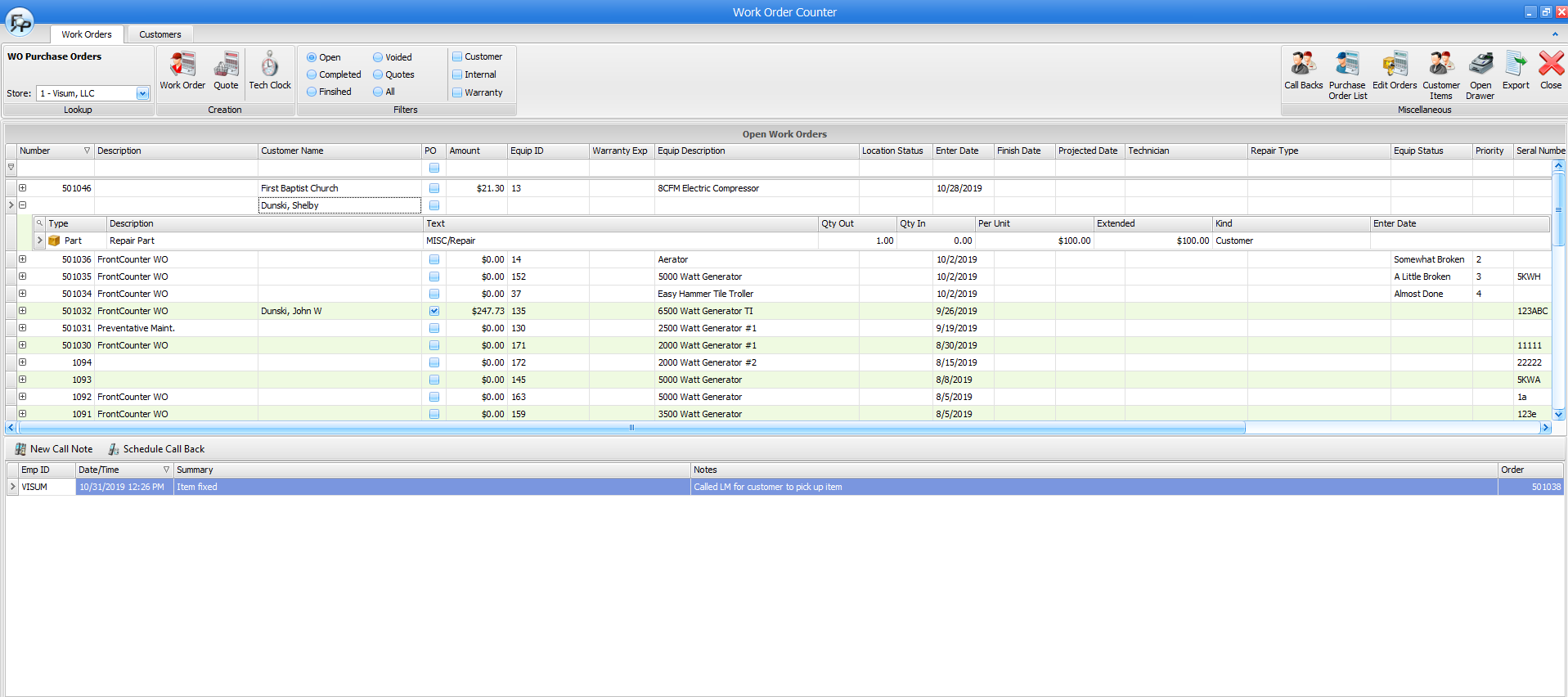Add a New Call Note
Screen dimensions: 1568x697
point(54,449)
